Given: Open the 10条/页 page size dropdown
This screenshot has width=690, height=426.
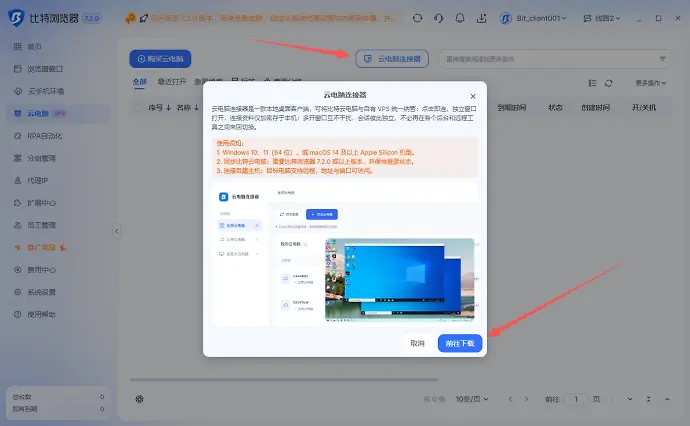Looking at the screenshot, I should click(472, 399).
